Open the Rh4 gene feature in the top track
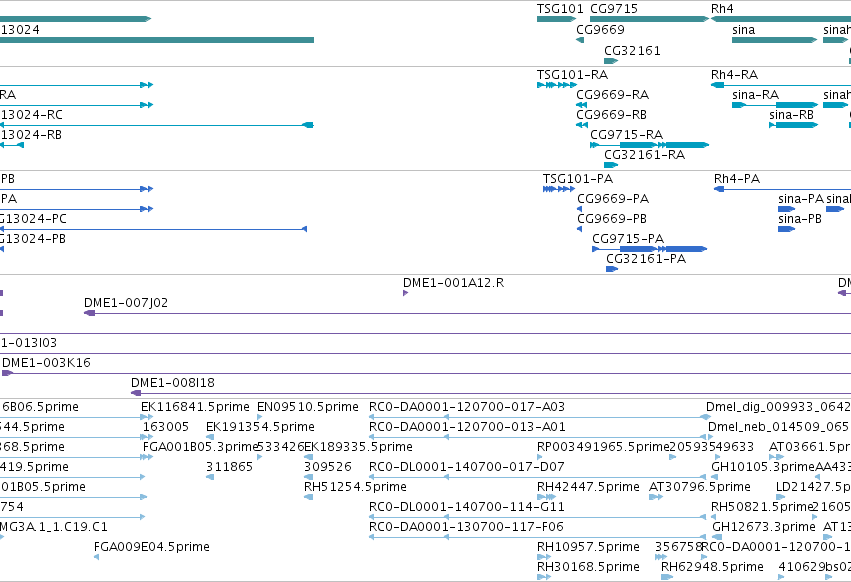Viewport: 851px width, 582px height. 781,19
